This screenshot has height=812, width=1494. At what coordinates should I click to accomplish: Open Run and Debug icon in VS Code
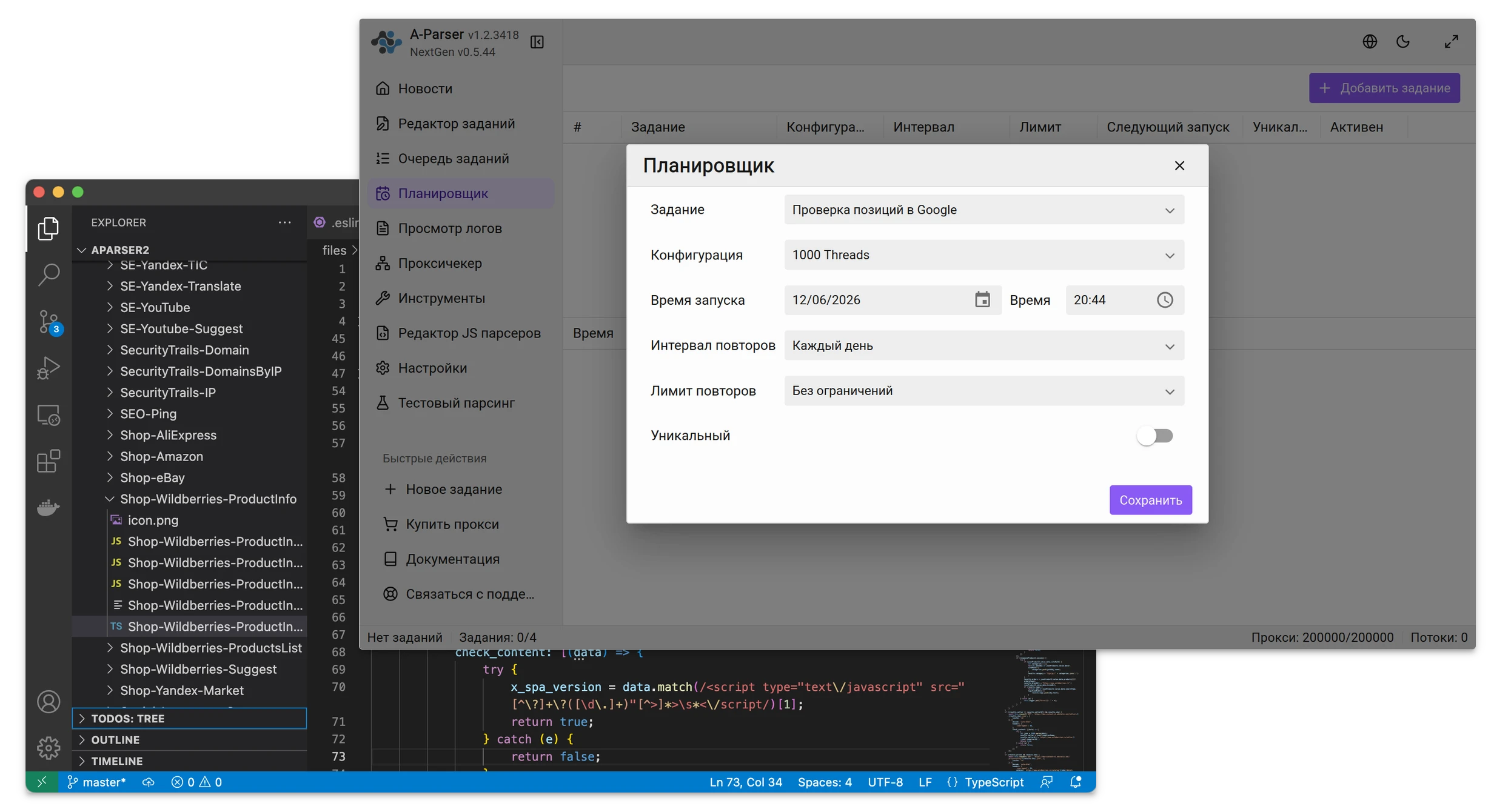pyautogui.click(x=49, y=368)
